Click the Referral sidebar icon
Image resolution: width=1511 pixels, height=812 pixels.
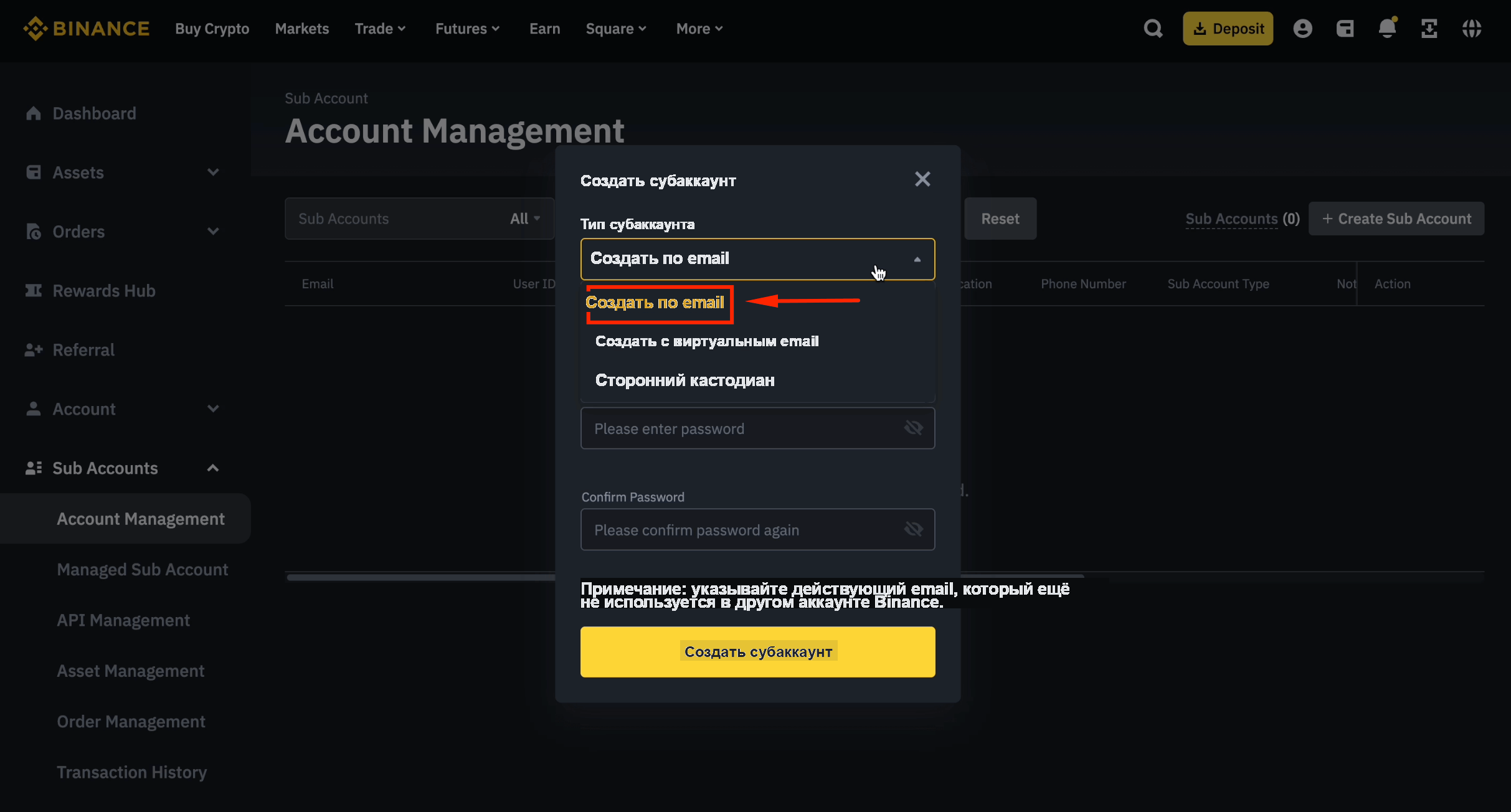[x=34, y=350]
